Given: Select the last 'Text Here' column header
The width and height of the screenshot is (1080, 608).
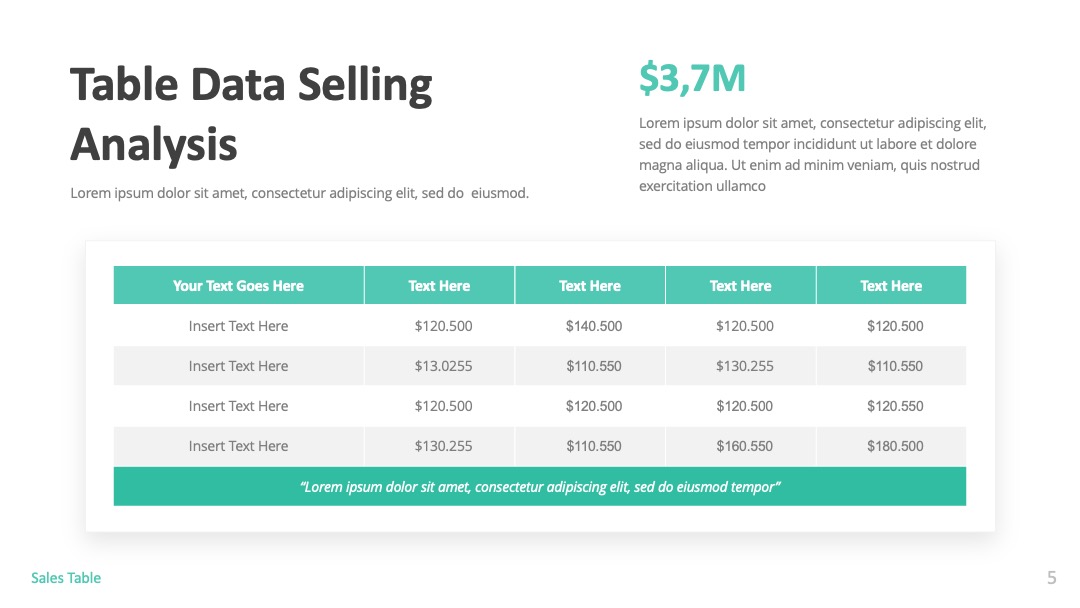Looking at the screenshot, I should pos(891,286).
